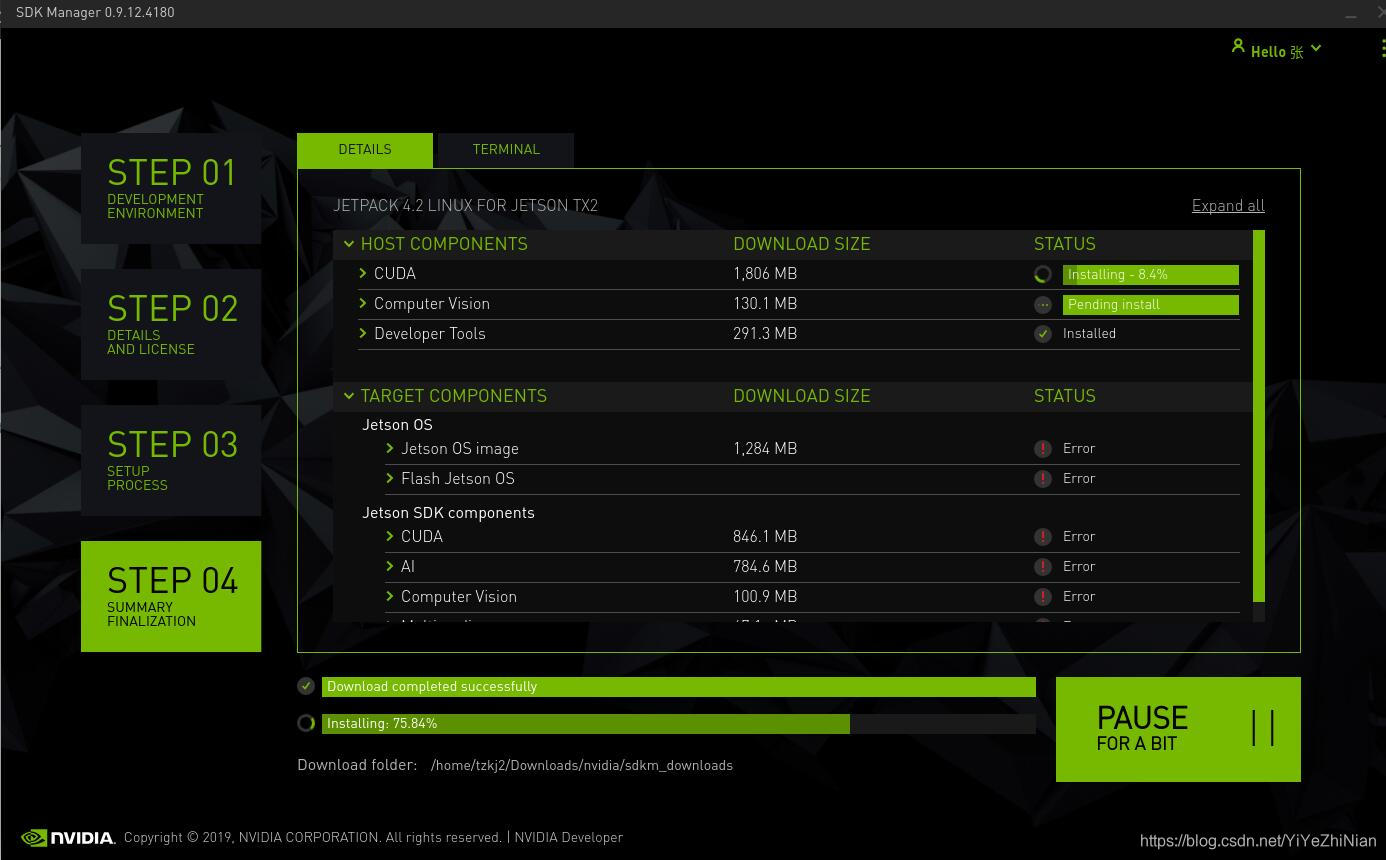The height and width of the screenshot is (860, 1386).
Task: Click the Installing: 75.84% overall progress bar
Action: (x=679, y=723)
